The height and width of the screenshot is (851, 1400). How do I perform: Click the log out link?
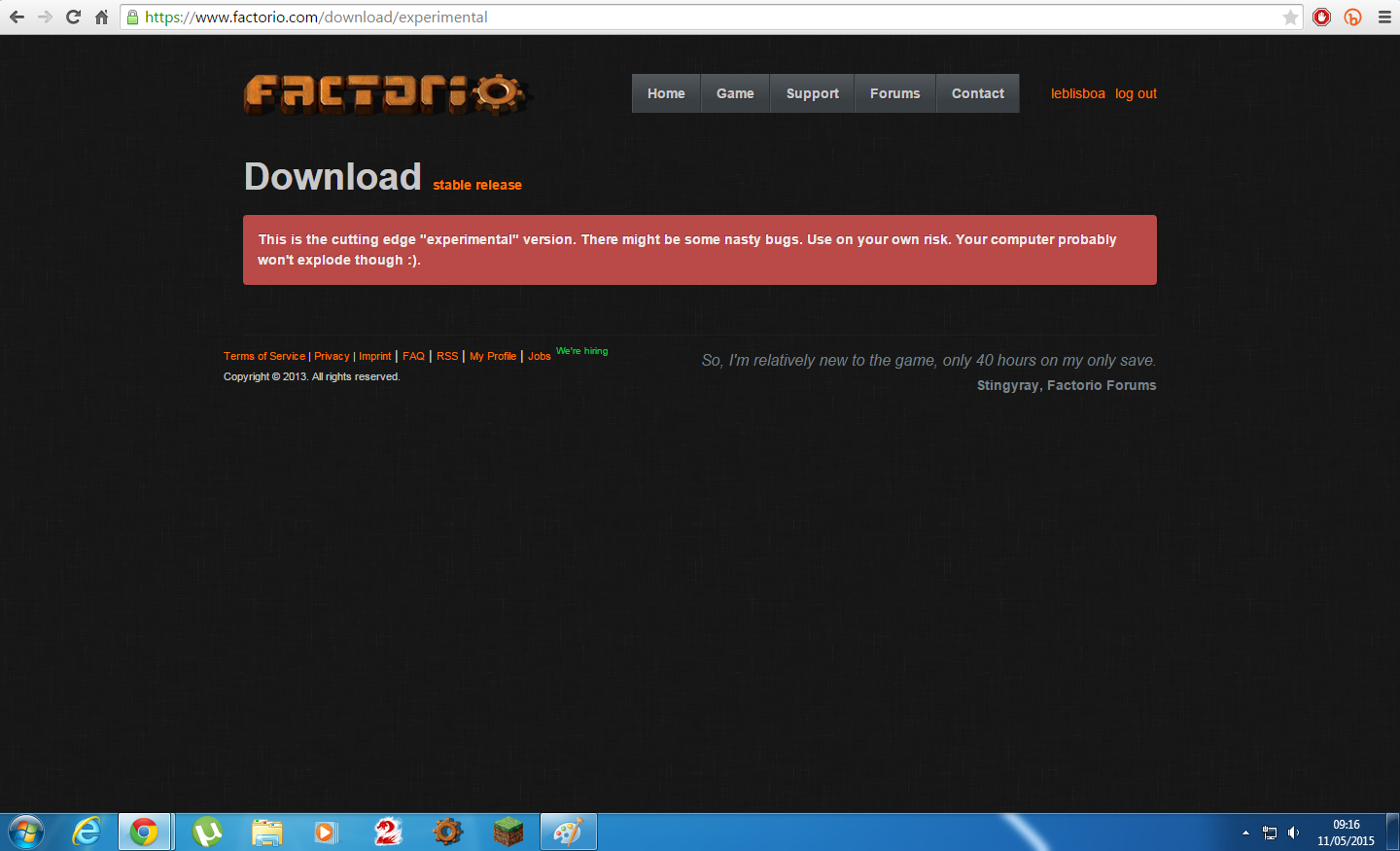coord(1136,93)
